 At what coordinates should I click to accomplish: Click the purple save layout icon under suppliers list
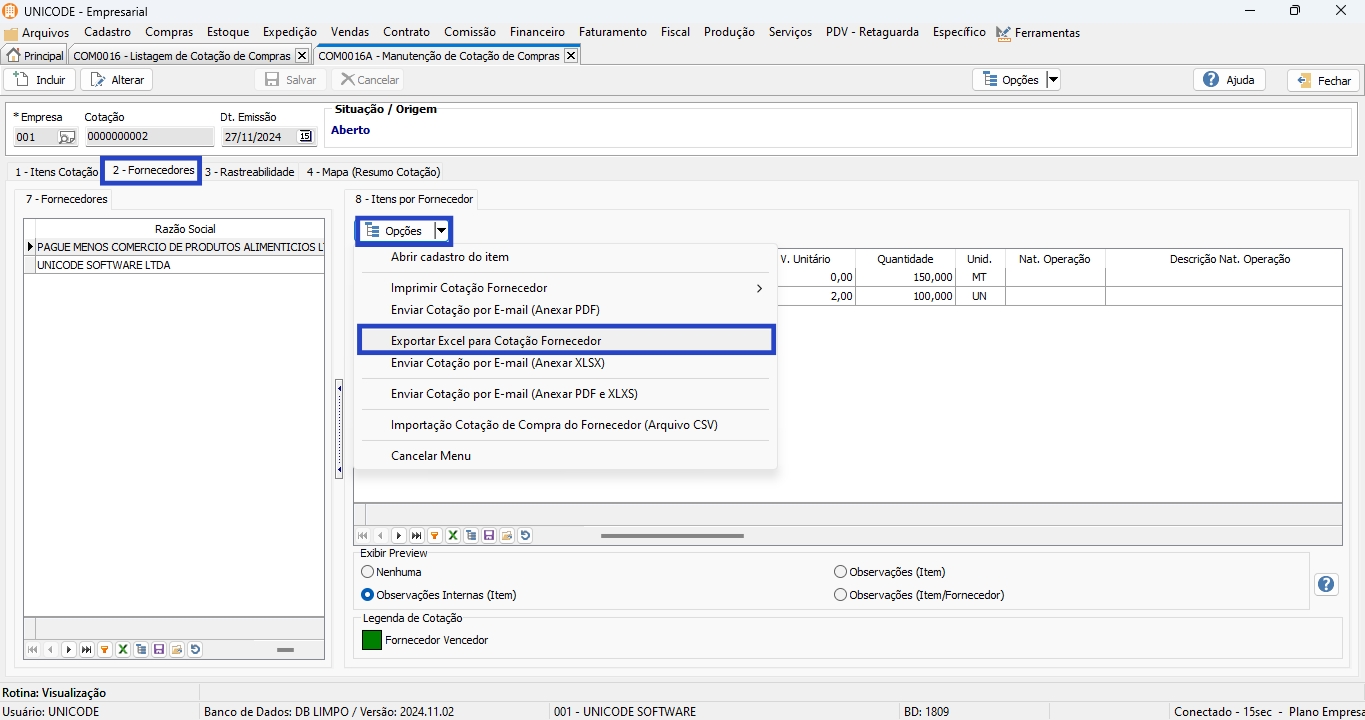(159, 650)
